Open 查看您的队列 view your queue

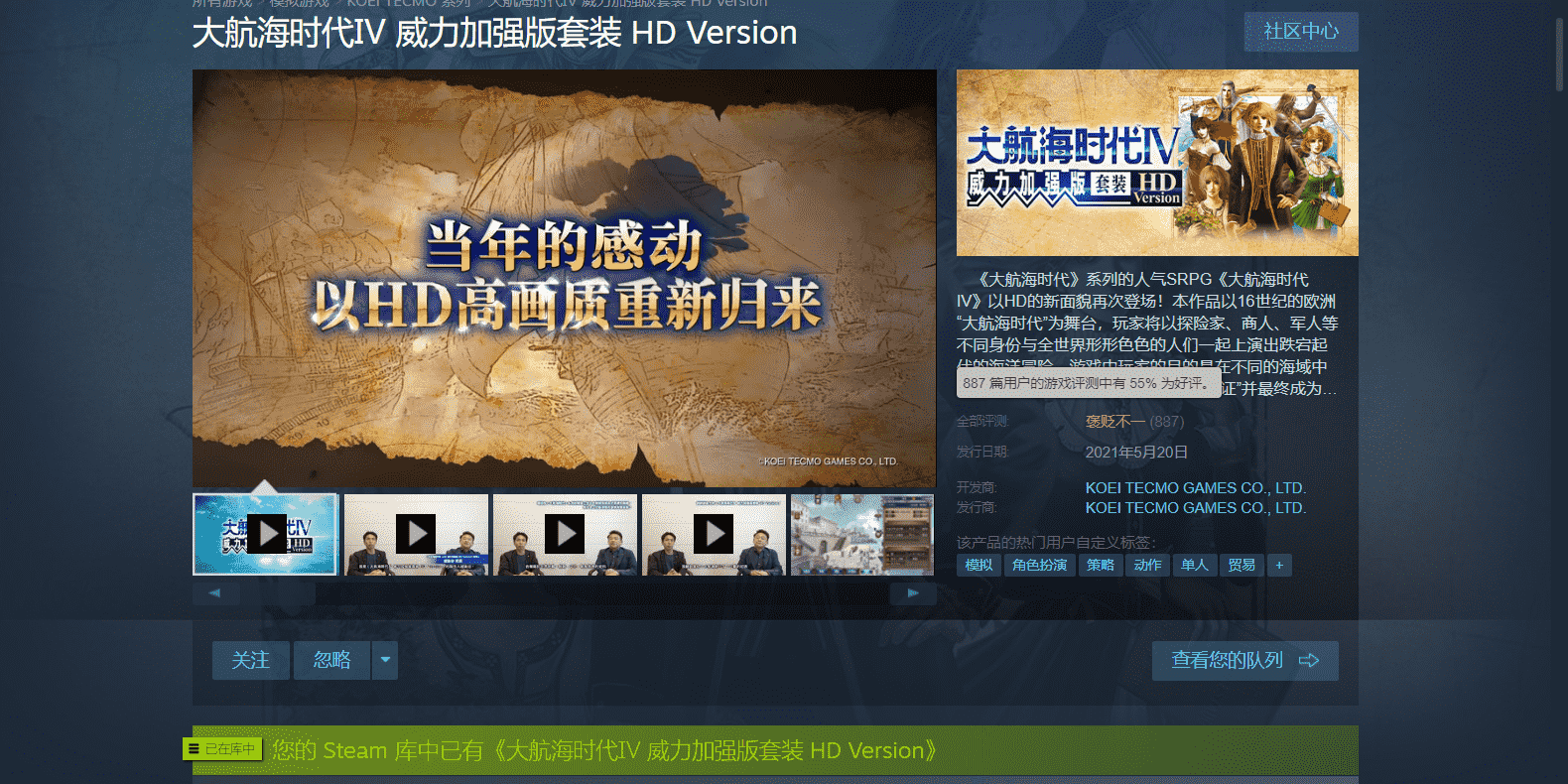pyautogui.click(x=1245, y=661)
